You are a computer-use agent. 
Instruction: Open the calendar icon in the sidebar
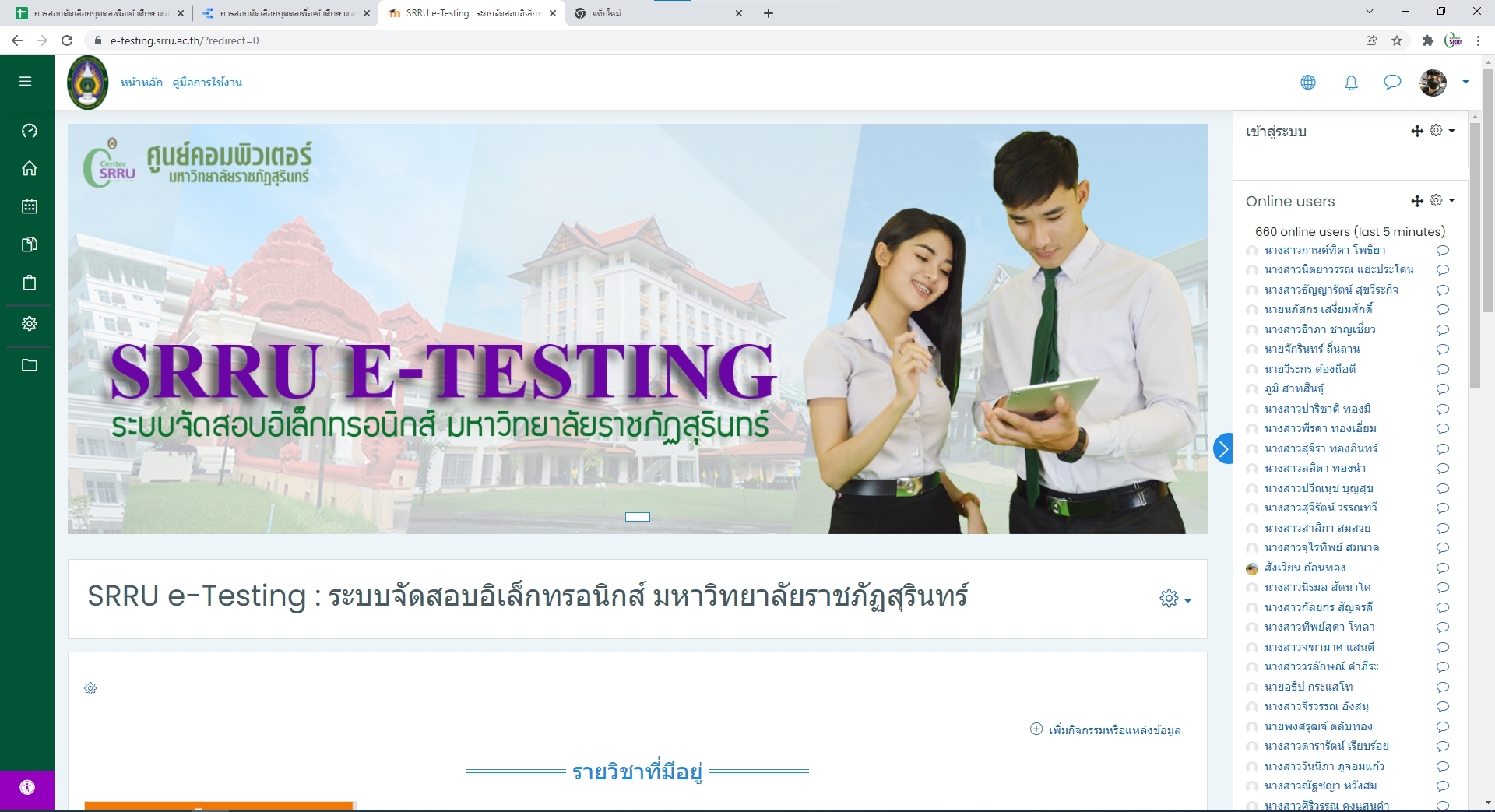coord(30,206)
